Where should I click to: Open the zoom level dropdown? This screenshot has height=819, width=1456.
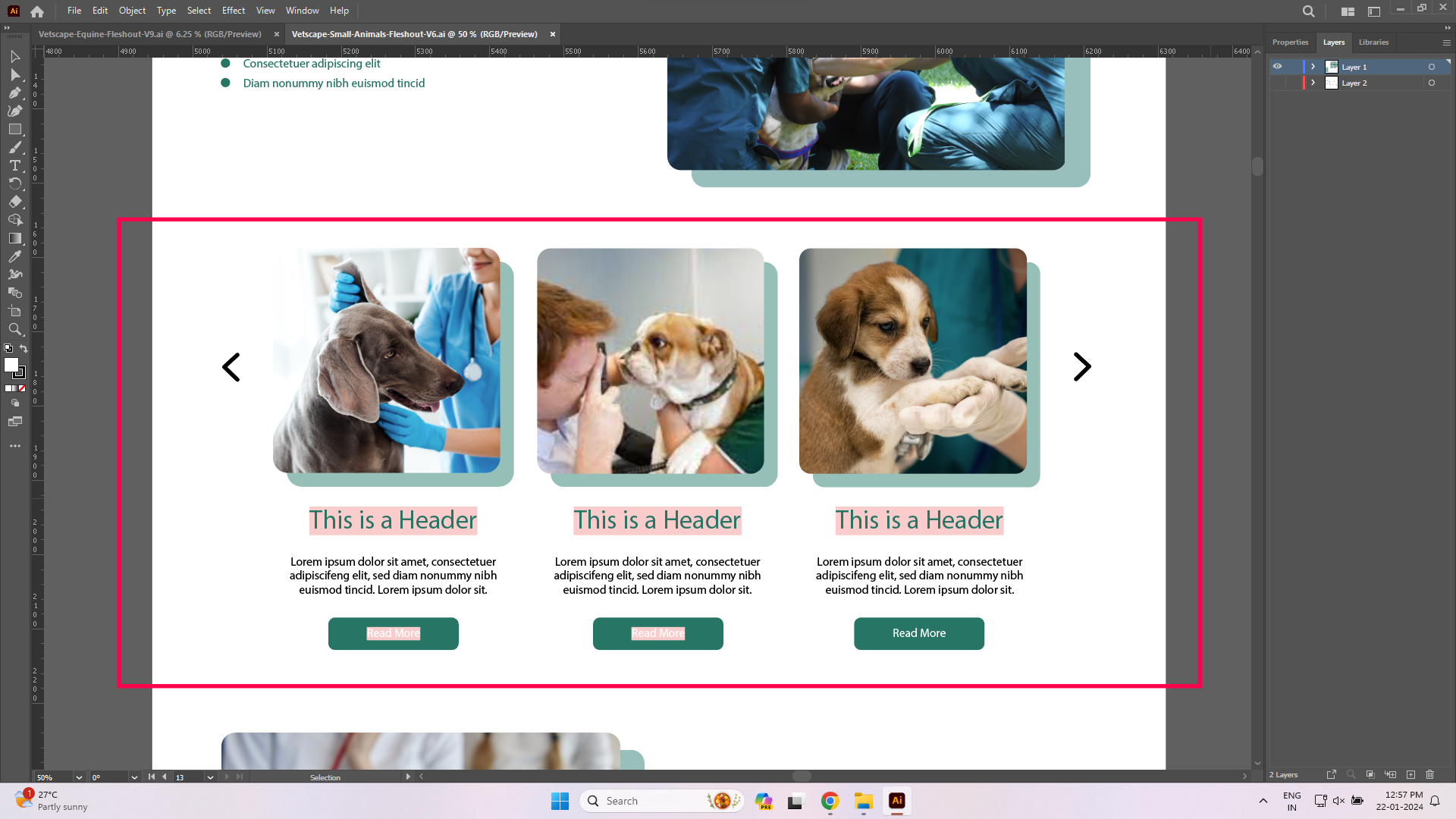[78, 777]
